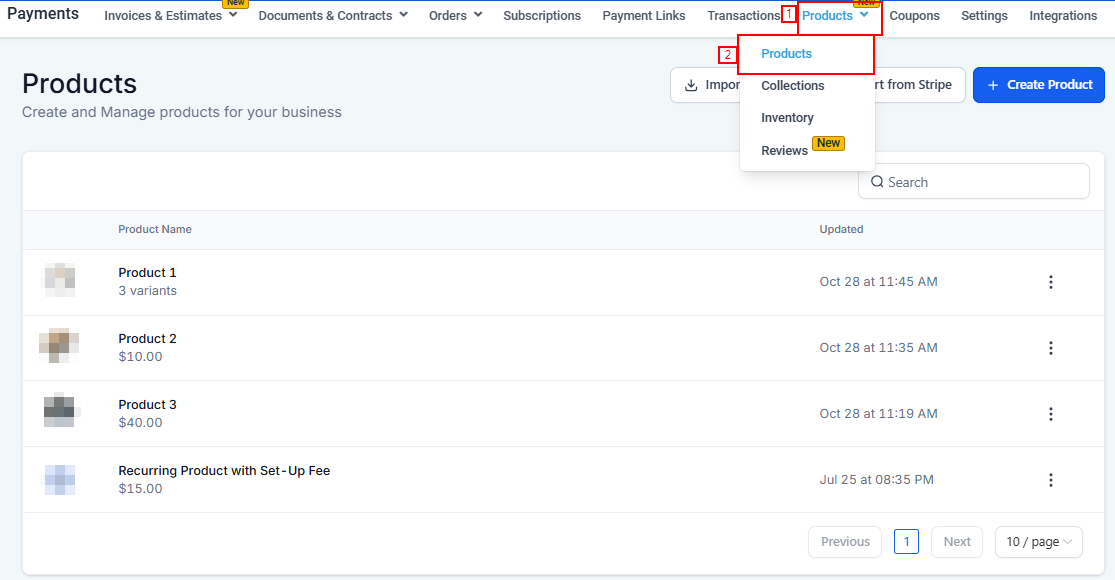Click the Updated column header
The width and height of the screenshot is (1115, 580).
point(841,230)
